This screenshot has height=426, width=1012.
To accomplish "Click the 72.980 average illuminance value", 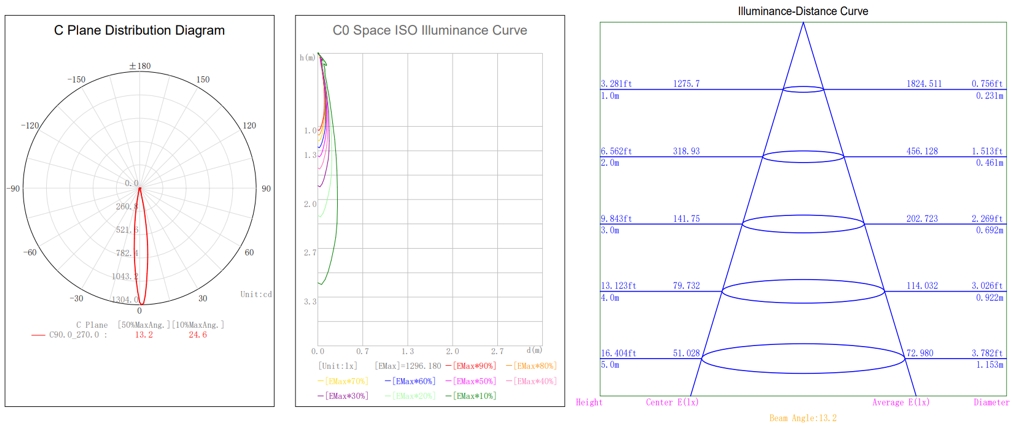I will 920,353.
